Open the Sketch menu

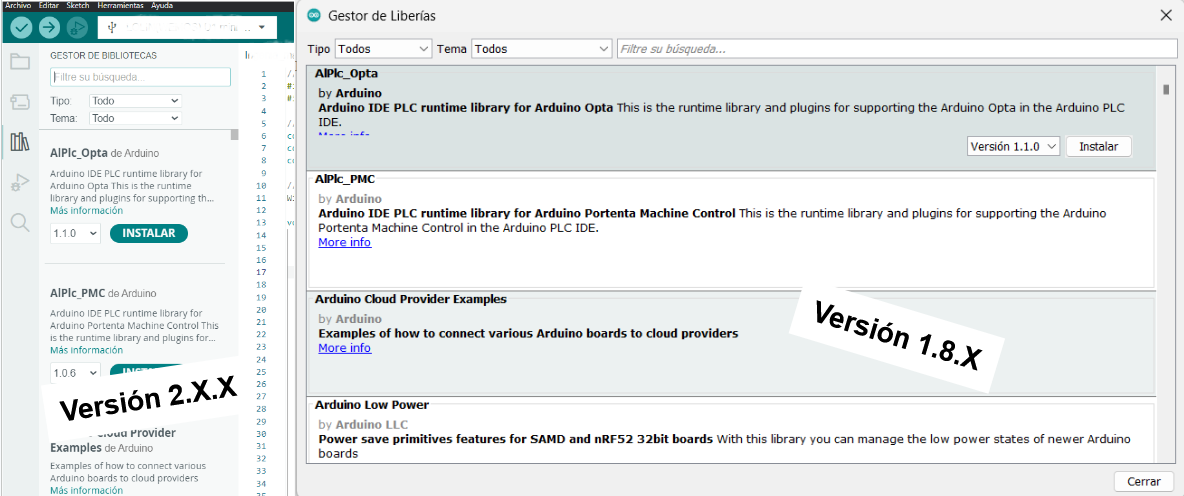pos(77,5)
